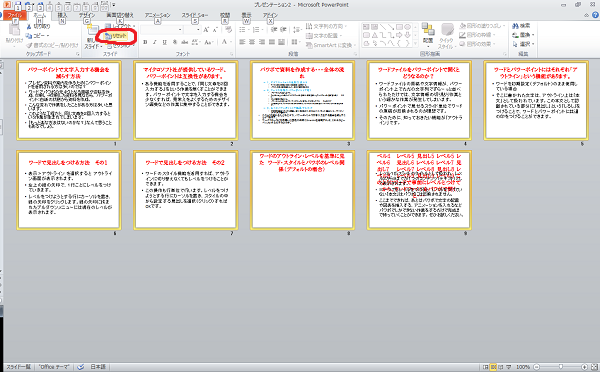
Task: Click 日本語 language in status bar
Action: [98, 367]
